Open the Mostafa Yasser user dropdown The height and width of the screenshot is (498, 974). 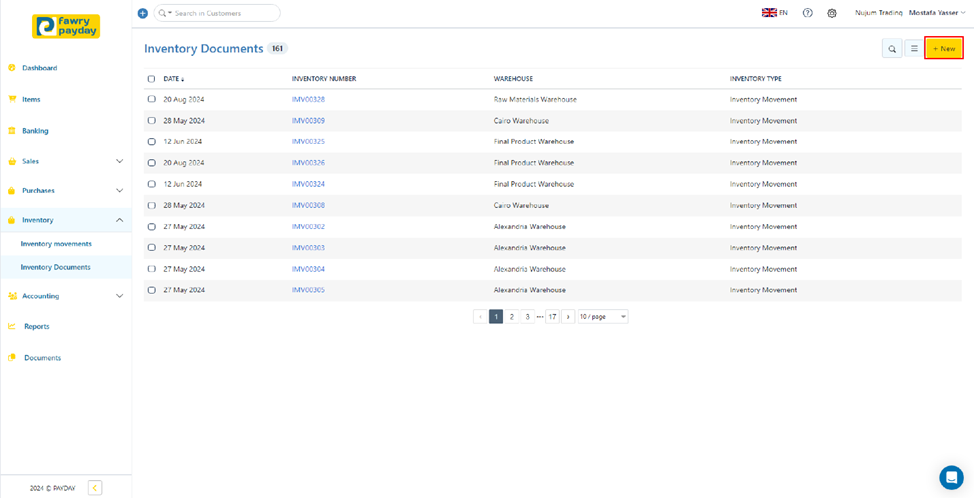tap(936, 13)
